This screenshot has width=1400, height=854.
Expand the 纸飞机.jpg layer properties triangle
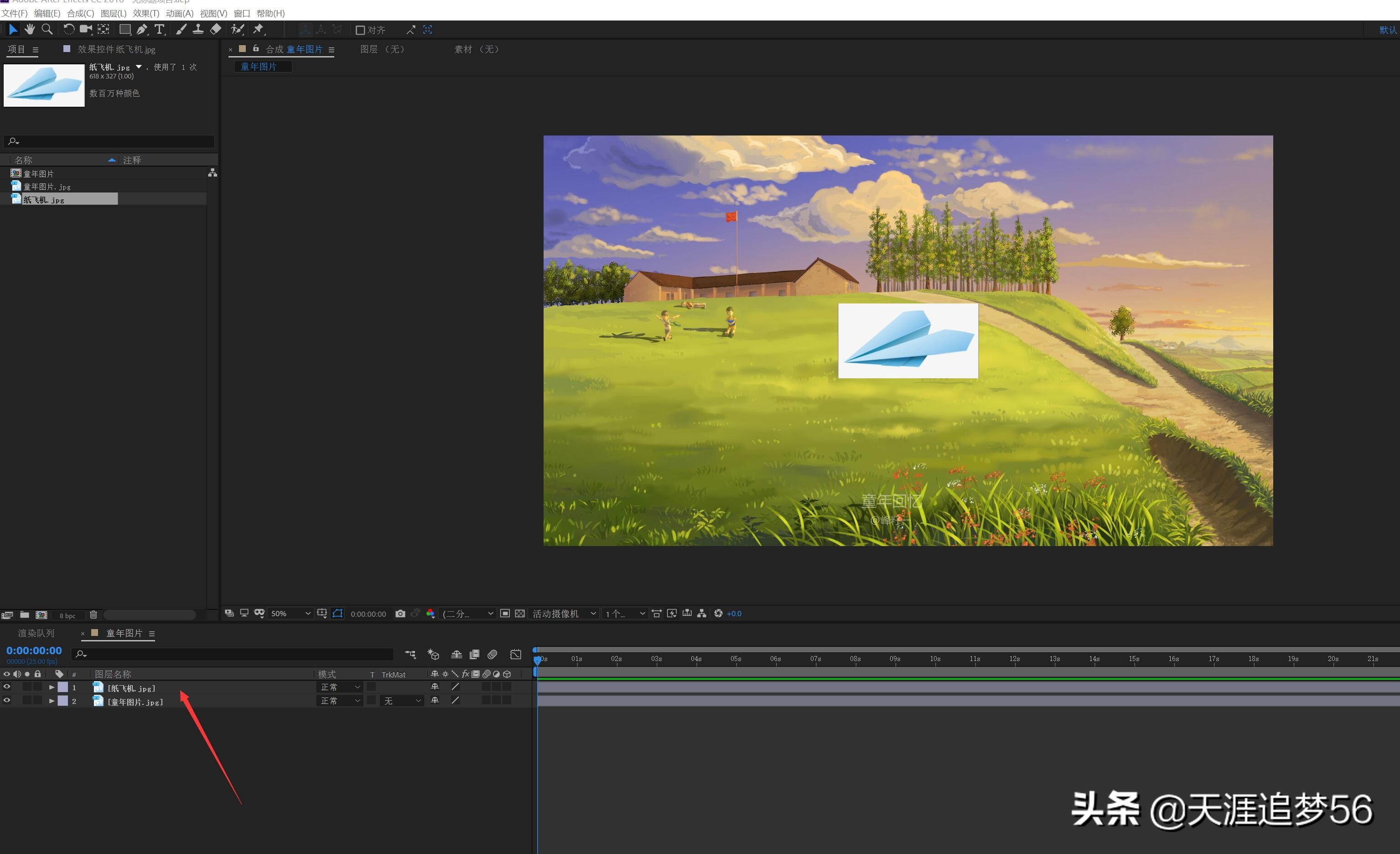point(52,687)
